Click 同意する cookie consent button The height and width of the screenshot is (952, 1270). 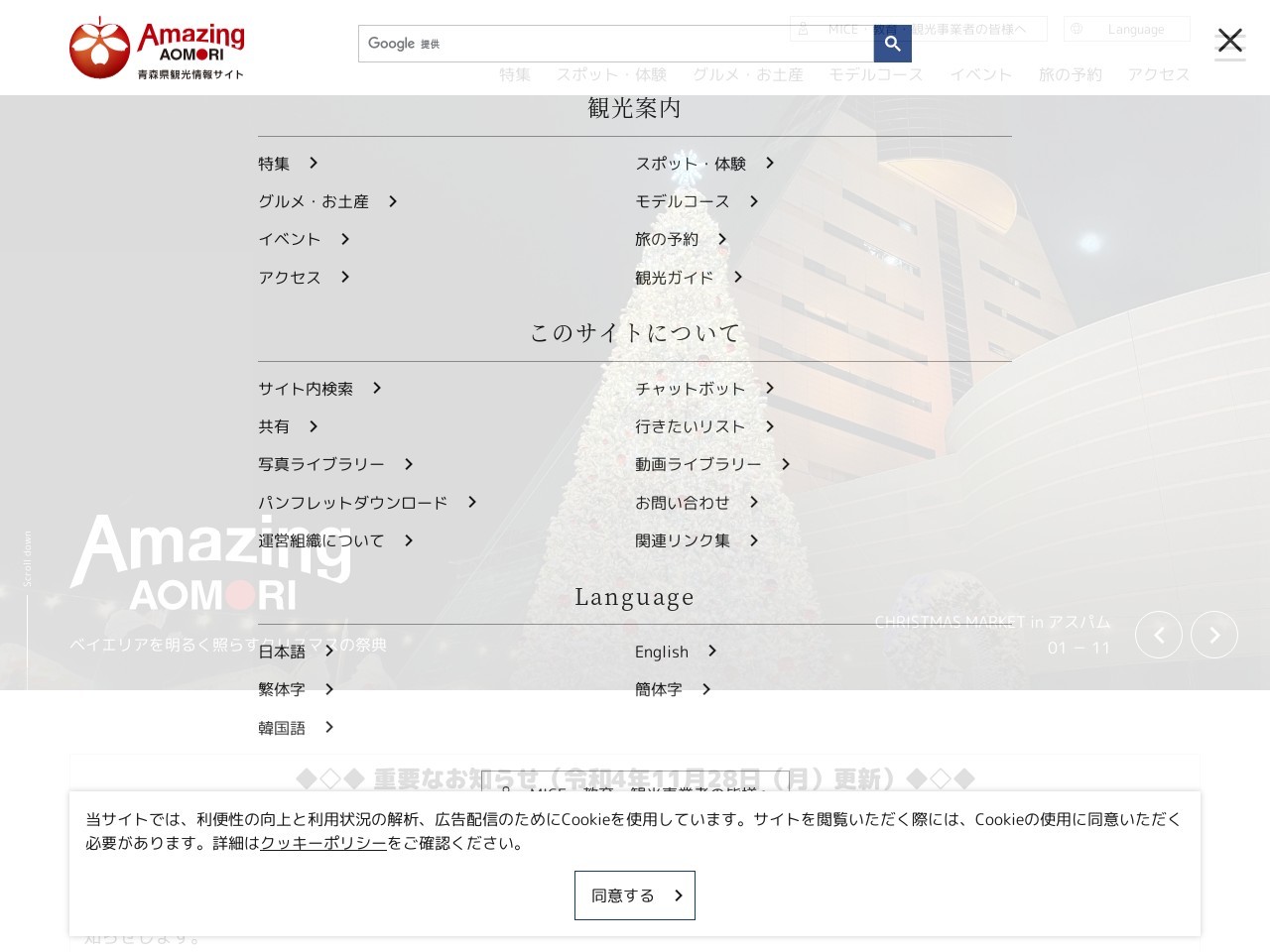click(x=635, y=895)
